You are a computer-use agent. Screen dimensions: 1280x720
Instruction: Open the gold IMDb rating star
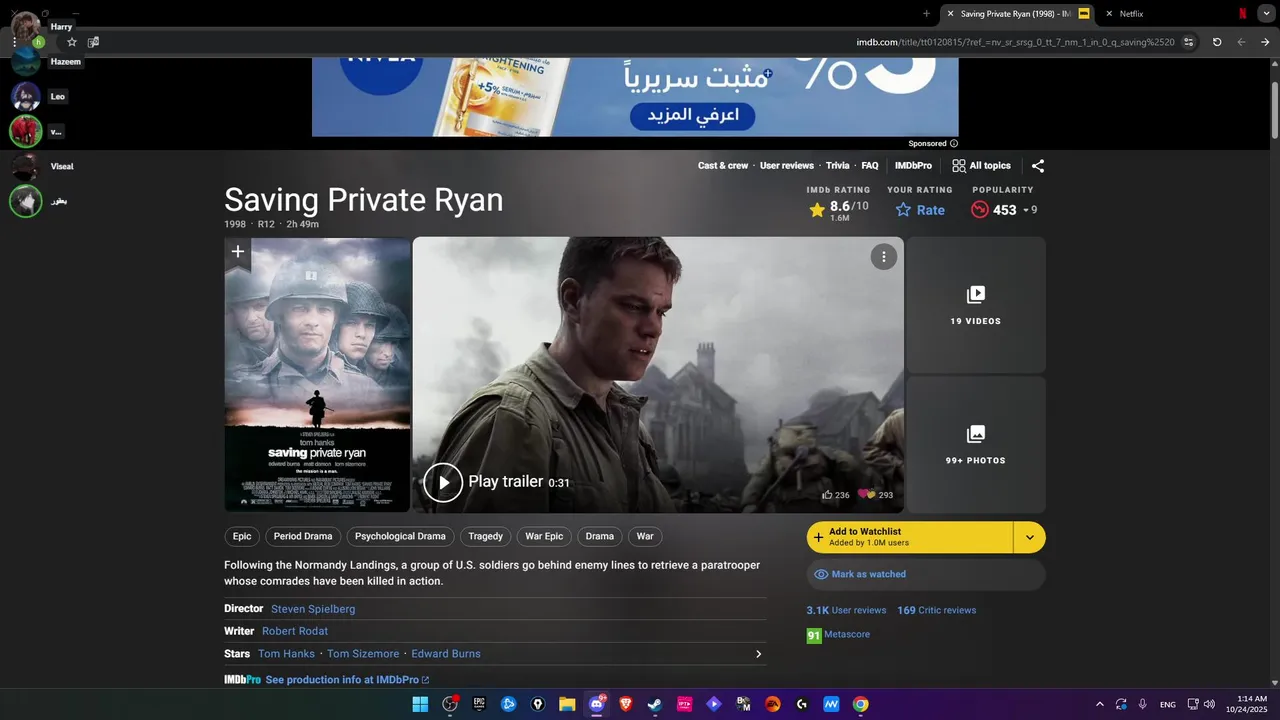[817, 210]
